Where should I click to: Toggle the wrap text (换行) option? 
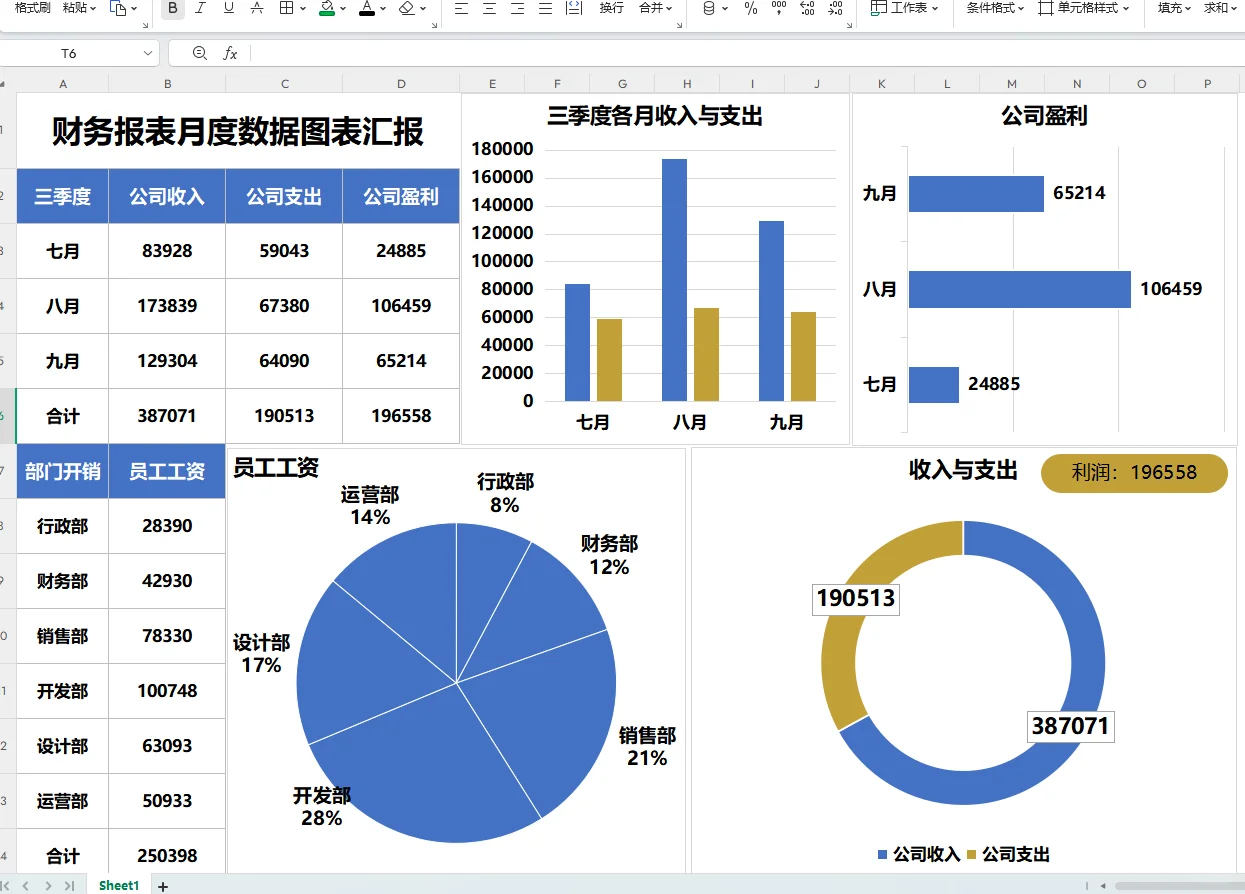611,10
